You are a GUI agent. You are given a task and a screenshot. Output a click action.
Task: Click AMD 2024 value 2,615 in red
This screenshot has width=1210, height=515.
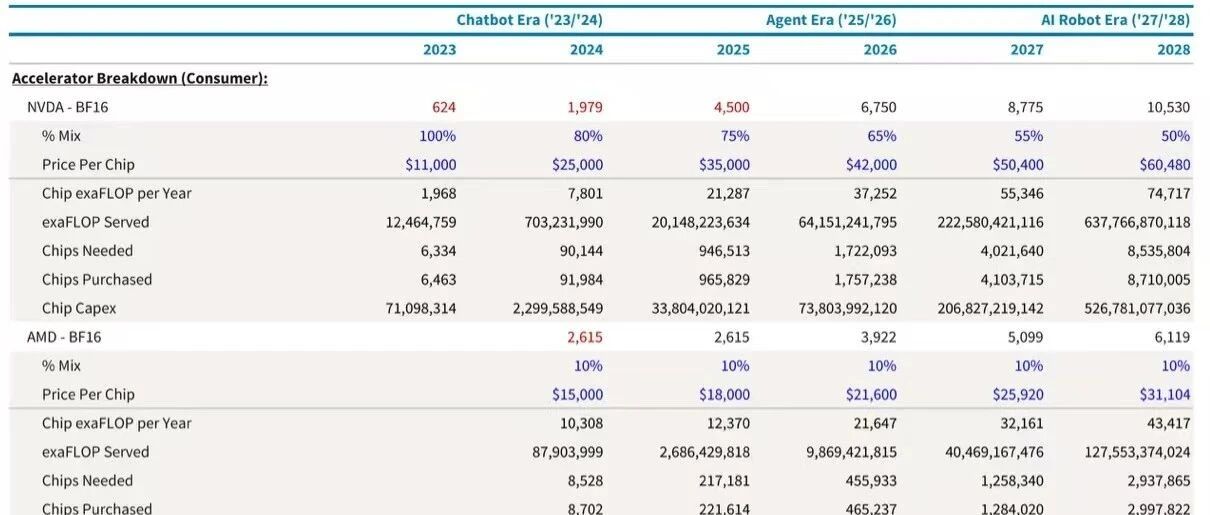tap(584, 337)
